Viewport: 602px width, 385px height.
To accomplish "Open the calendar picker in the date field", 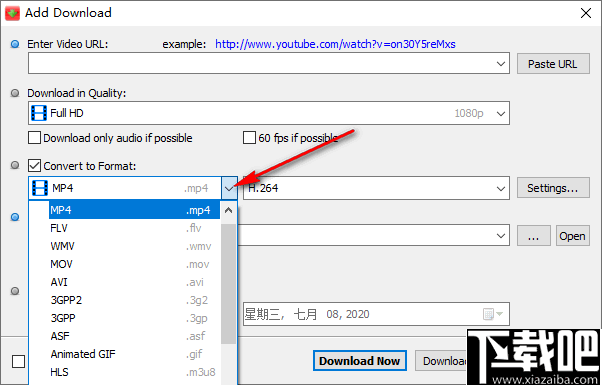I will [x=493, y=314].
